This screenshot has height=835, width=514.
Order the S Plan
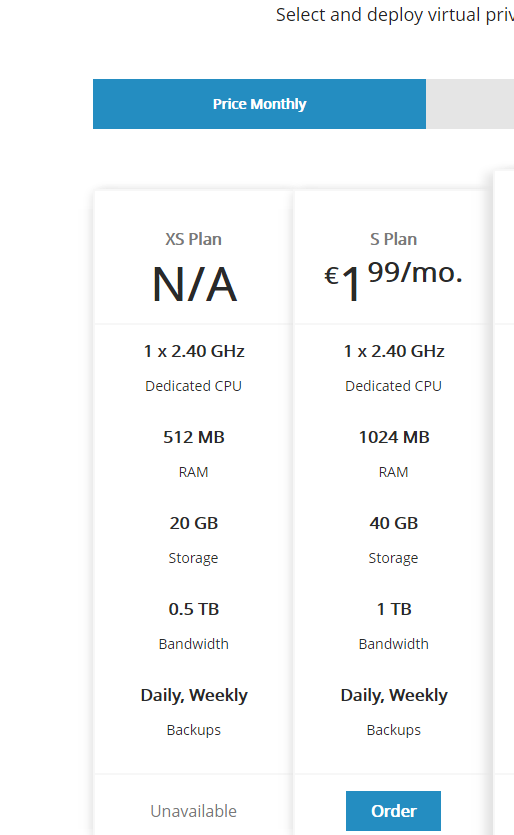coord(393,811)
